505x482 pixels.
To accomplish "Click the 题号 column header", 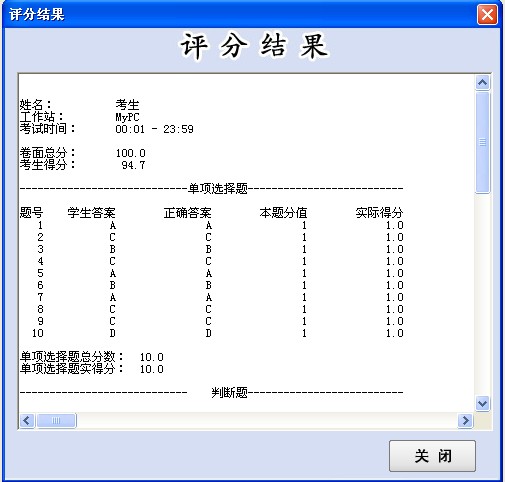I will tap(31, 213).
